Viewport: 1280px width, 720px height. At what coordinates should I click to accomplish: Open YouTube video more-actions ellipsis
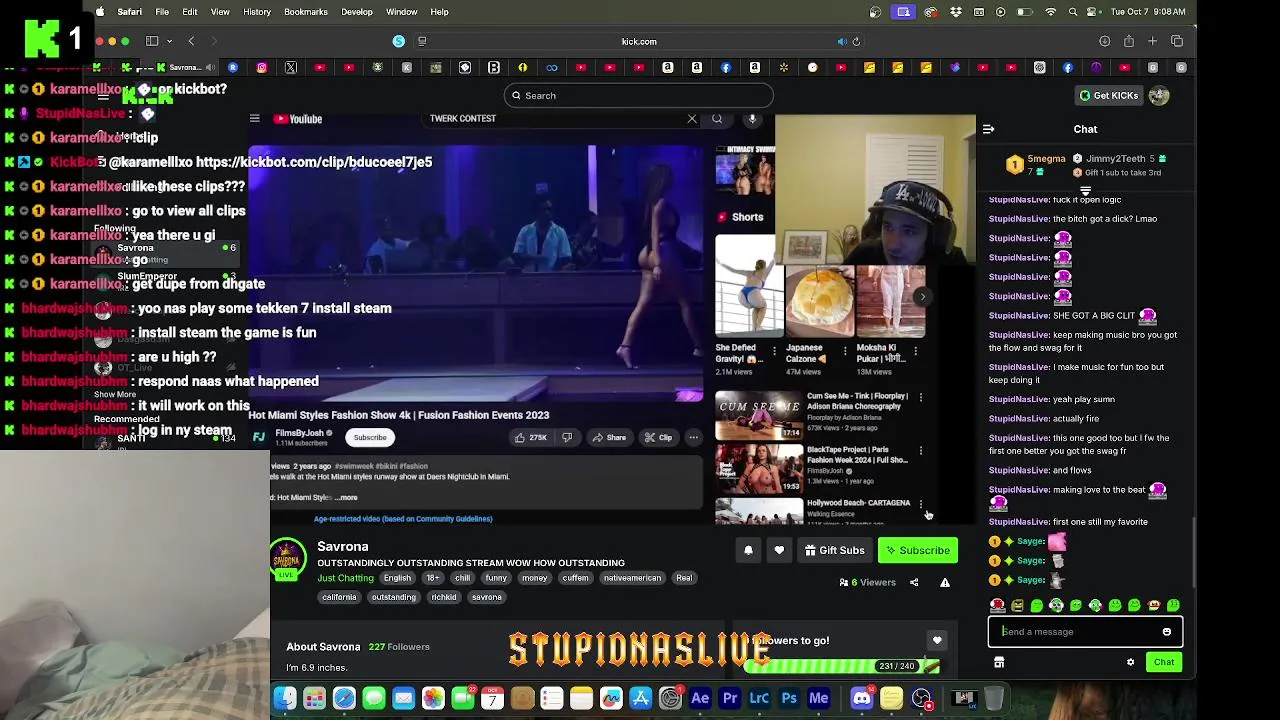tap(693, 437)
